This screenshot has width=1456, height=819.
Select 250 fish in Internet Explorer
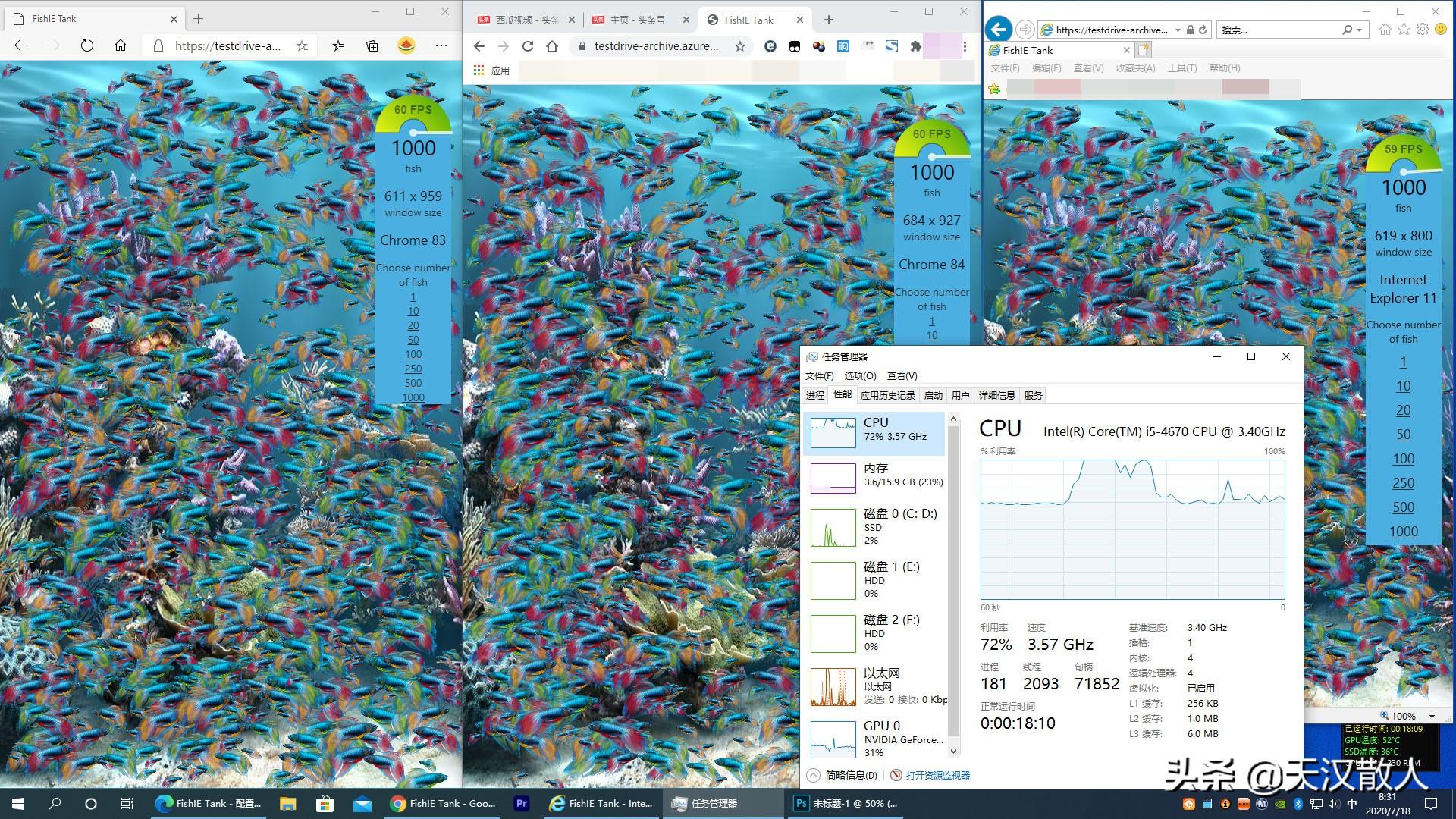pos(1404,483)
